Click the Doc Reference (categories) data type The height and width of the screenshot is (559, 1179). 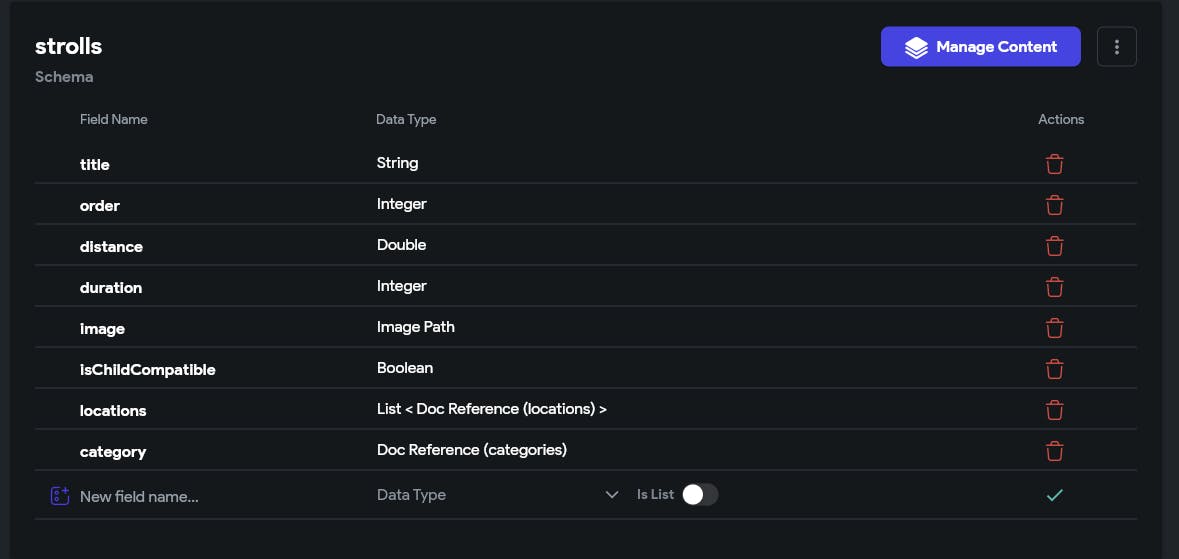pos(471,450)
